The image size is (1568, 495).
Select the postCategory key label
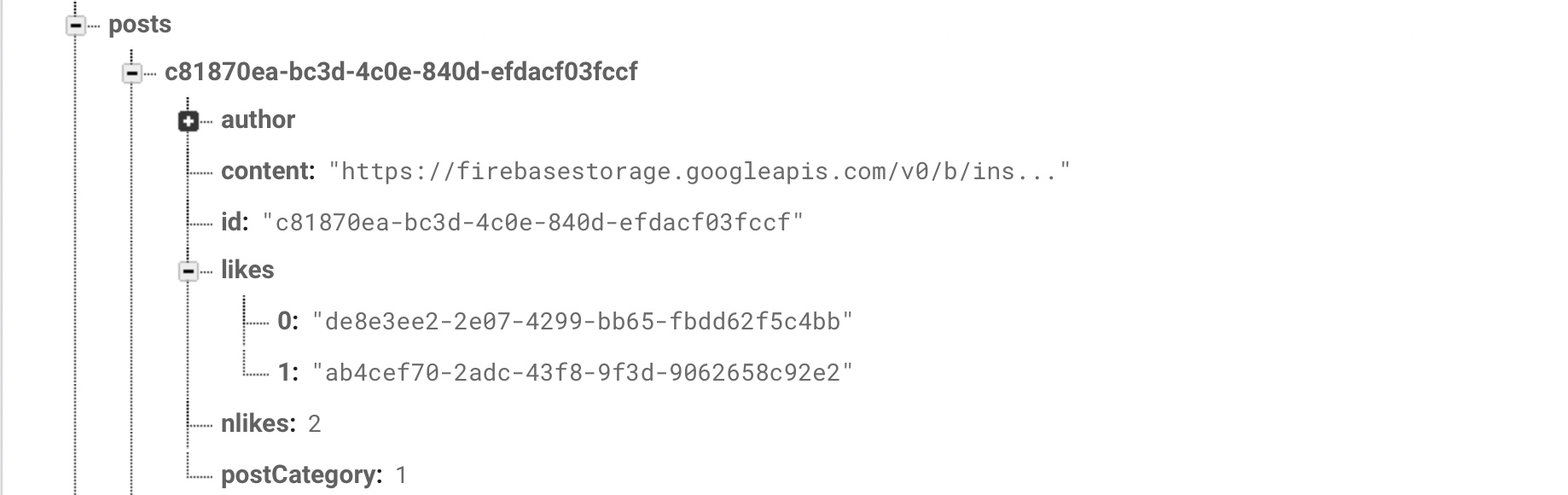pos(302,475)
